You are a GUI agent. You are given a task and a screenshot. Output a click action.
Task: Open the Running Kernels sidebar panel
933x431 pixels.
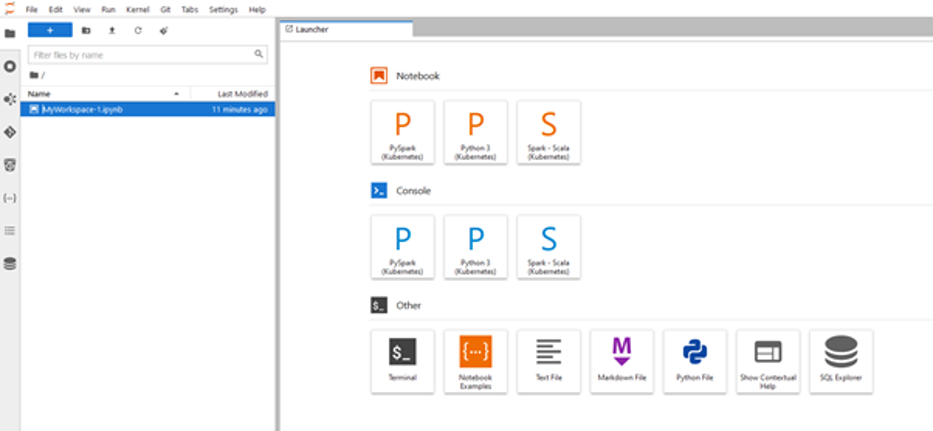pyautogui.click(x=10, y=66)
